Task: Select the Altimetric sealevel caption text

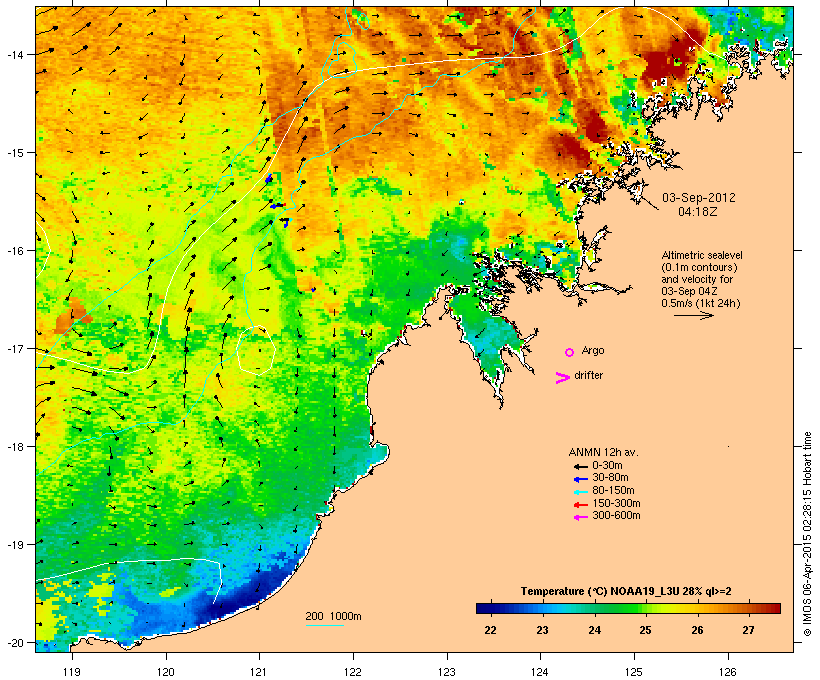Action: coord(702,255)
